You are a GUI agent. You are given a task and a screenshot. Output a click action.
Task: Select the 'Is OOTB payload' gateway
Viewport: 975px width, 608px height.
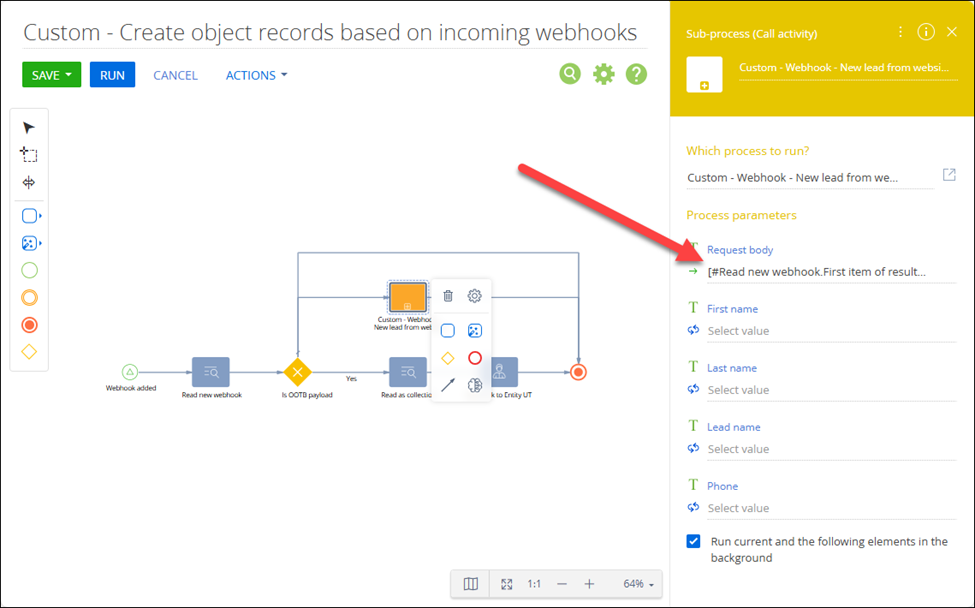(x=296, y=371)
